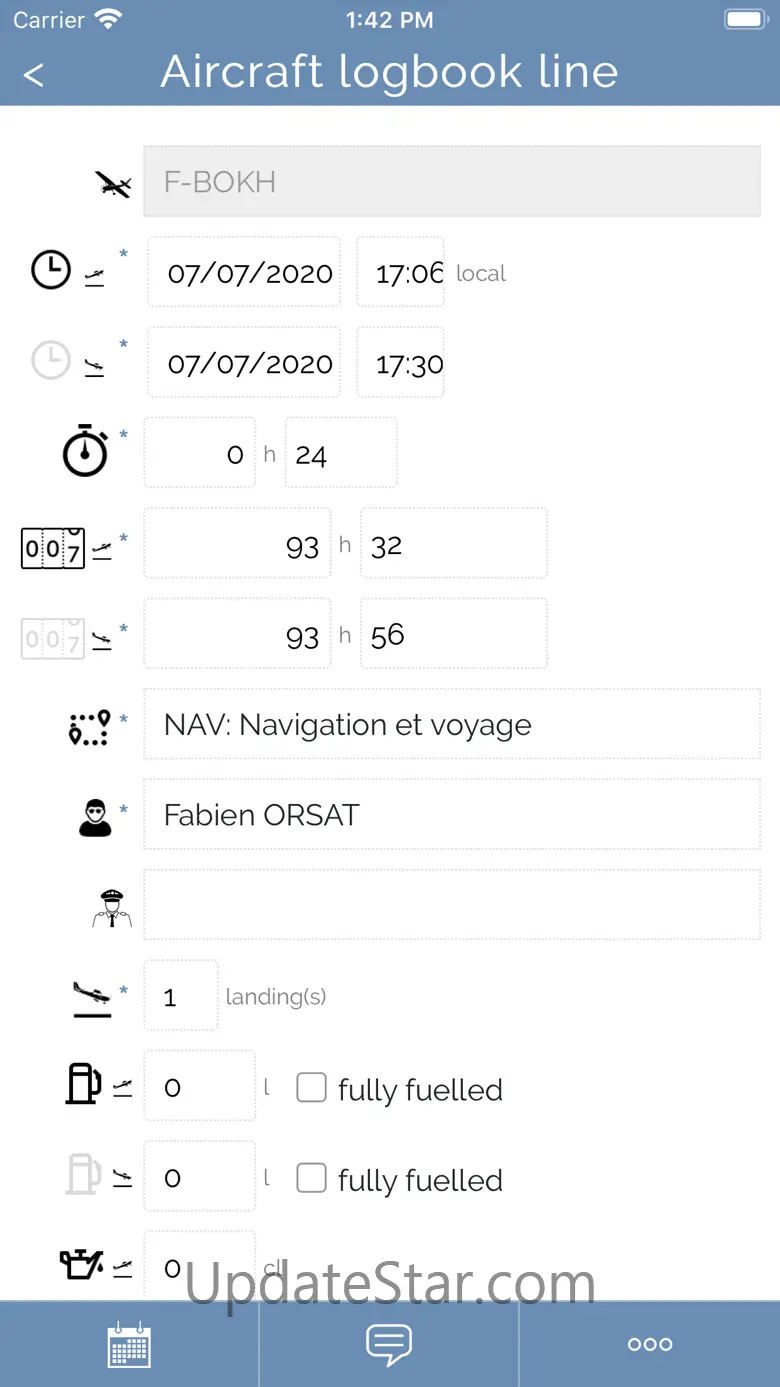The image size is (780, 1387).
Task: Open the pilot selector showing Fabien ORSAT
Action: click(451, 815)
